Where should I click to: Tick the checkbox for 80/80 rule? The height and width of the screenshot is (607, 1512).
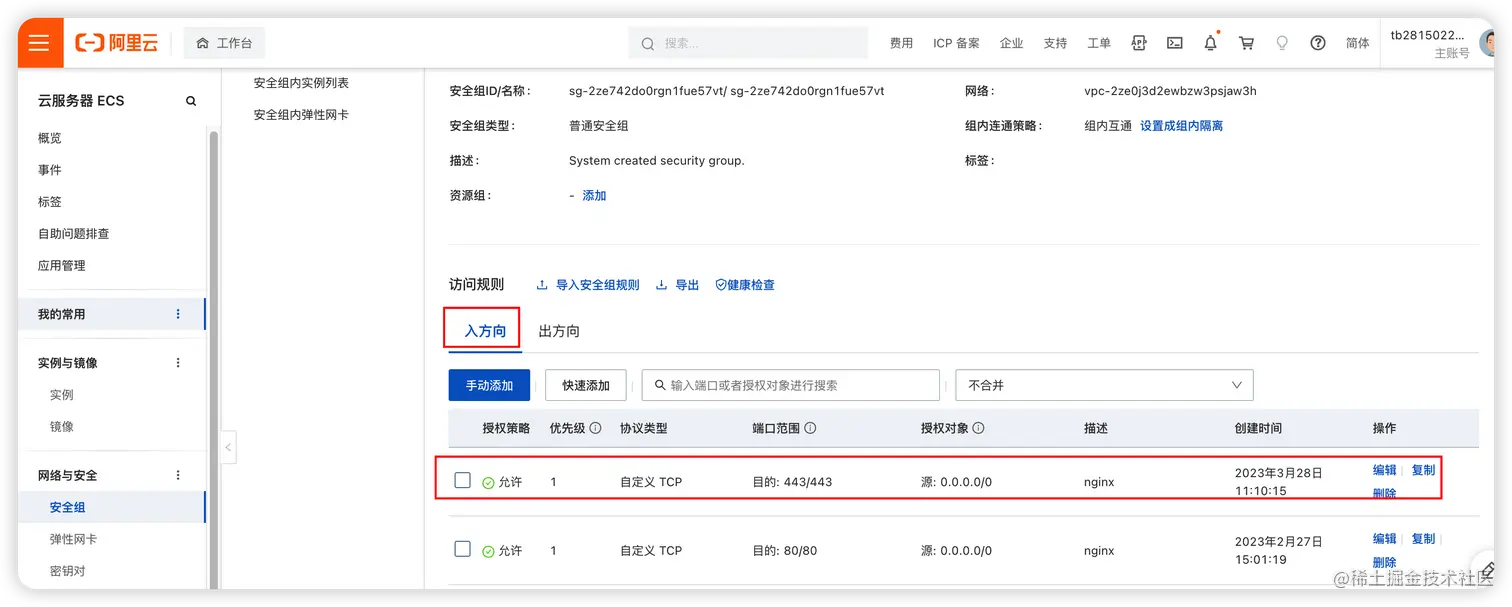462,549
